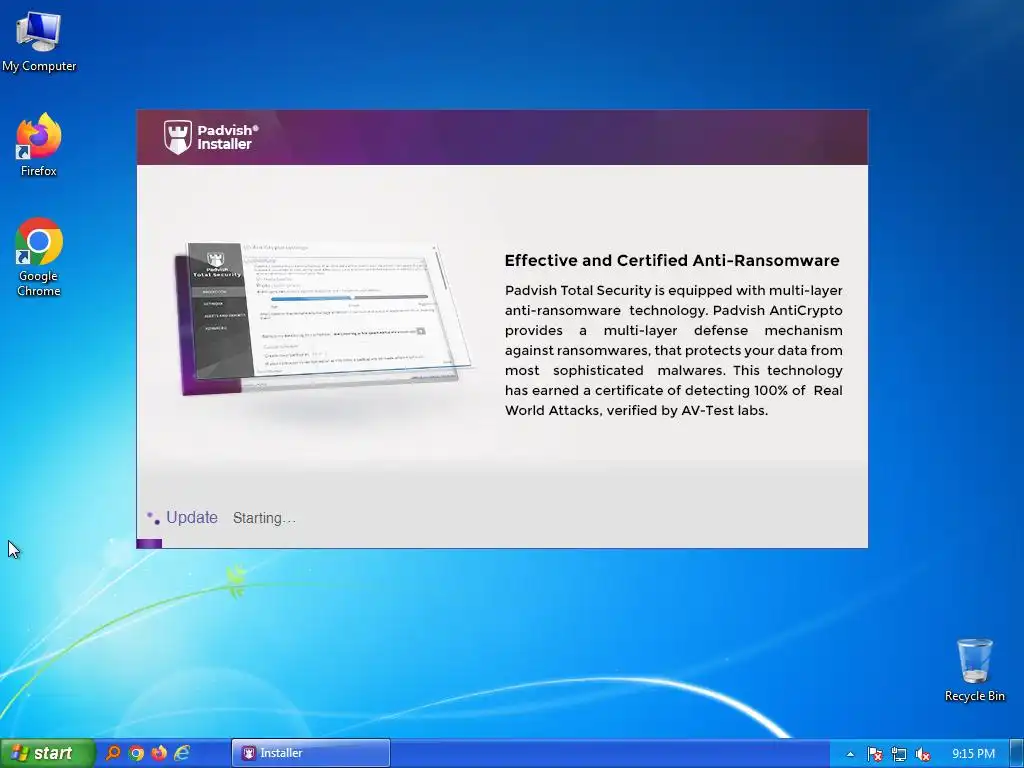Open the network tray icon
This screenshot has width=1024, height=768.
[x=899, y=754]
